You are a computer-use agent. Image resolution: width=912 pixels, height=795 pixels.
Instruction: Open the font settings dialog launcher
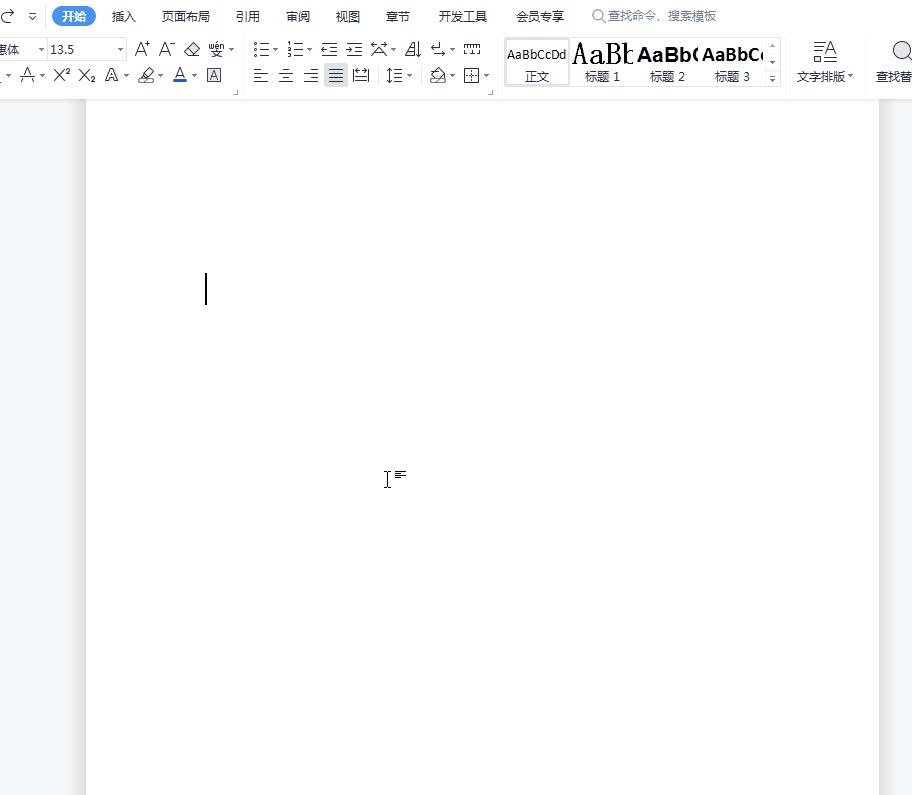[236, 92]
